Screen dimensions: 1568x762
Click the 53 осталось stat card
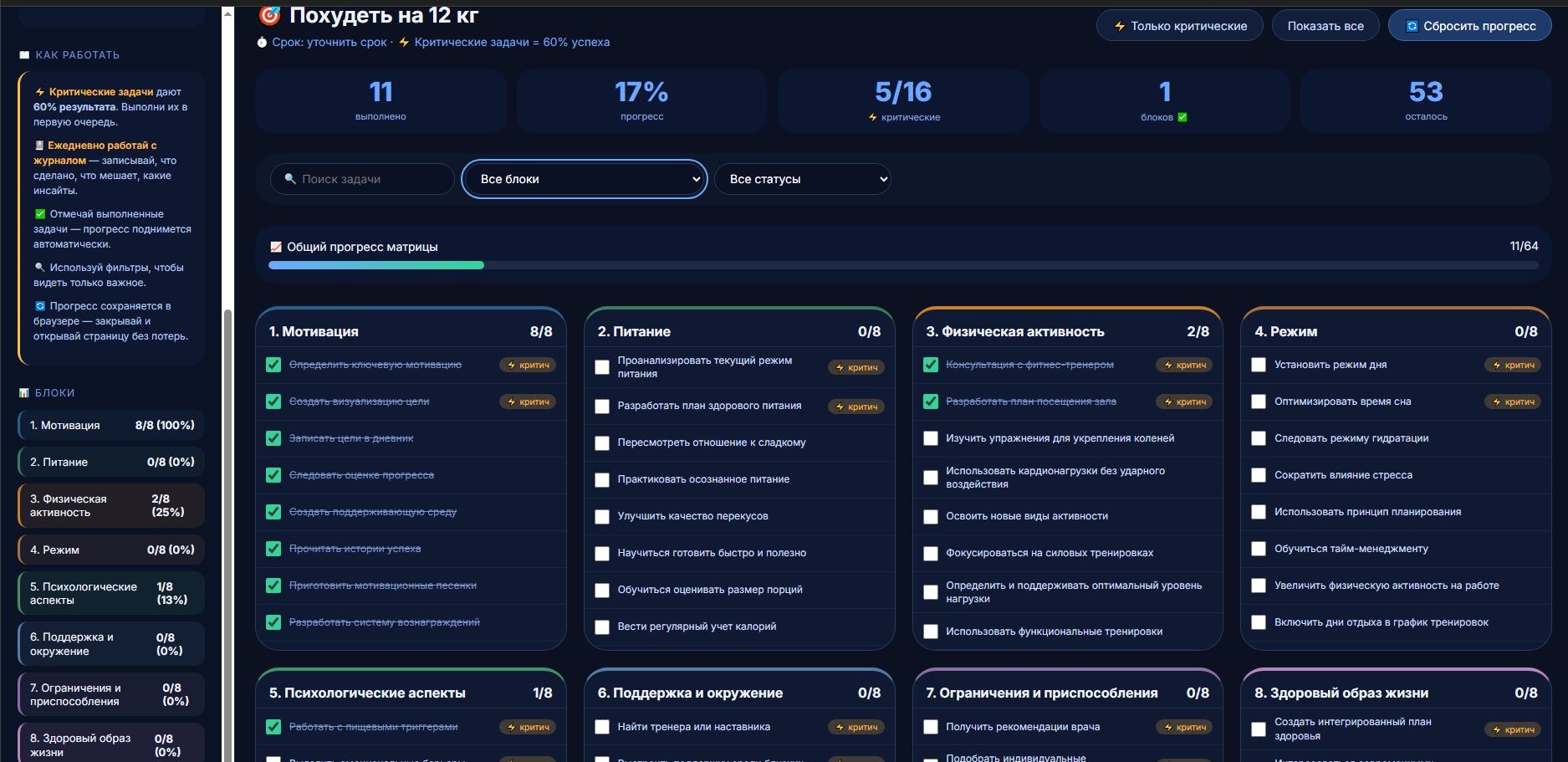(1426, 101)
